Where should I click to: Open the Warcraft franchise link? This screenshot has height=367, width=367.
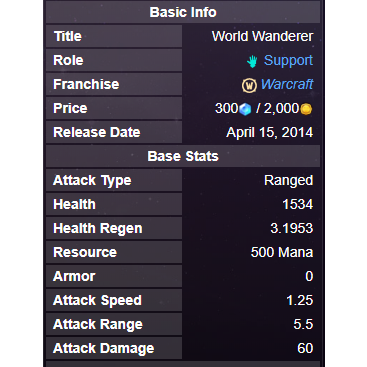287,84
